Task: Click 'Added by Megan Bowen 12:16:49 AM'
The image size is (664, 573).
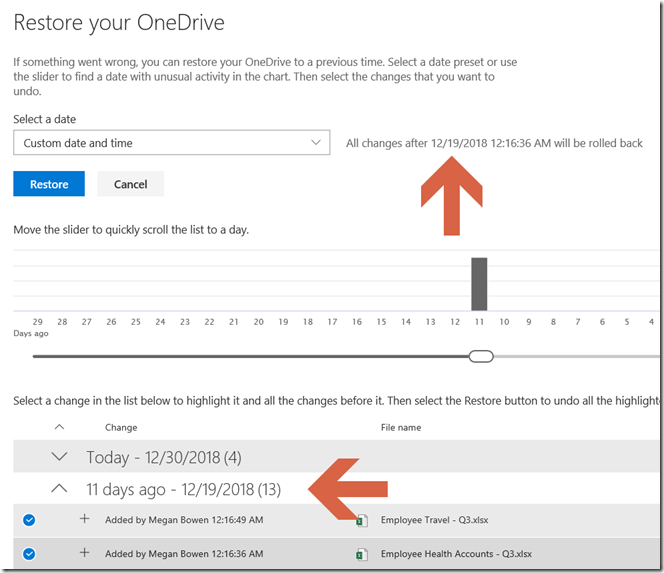Action: [184, 520]
